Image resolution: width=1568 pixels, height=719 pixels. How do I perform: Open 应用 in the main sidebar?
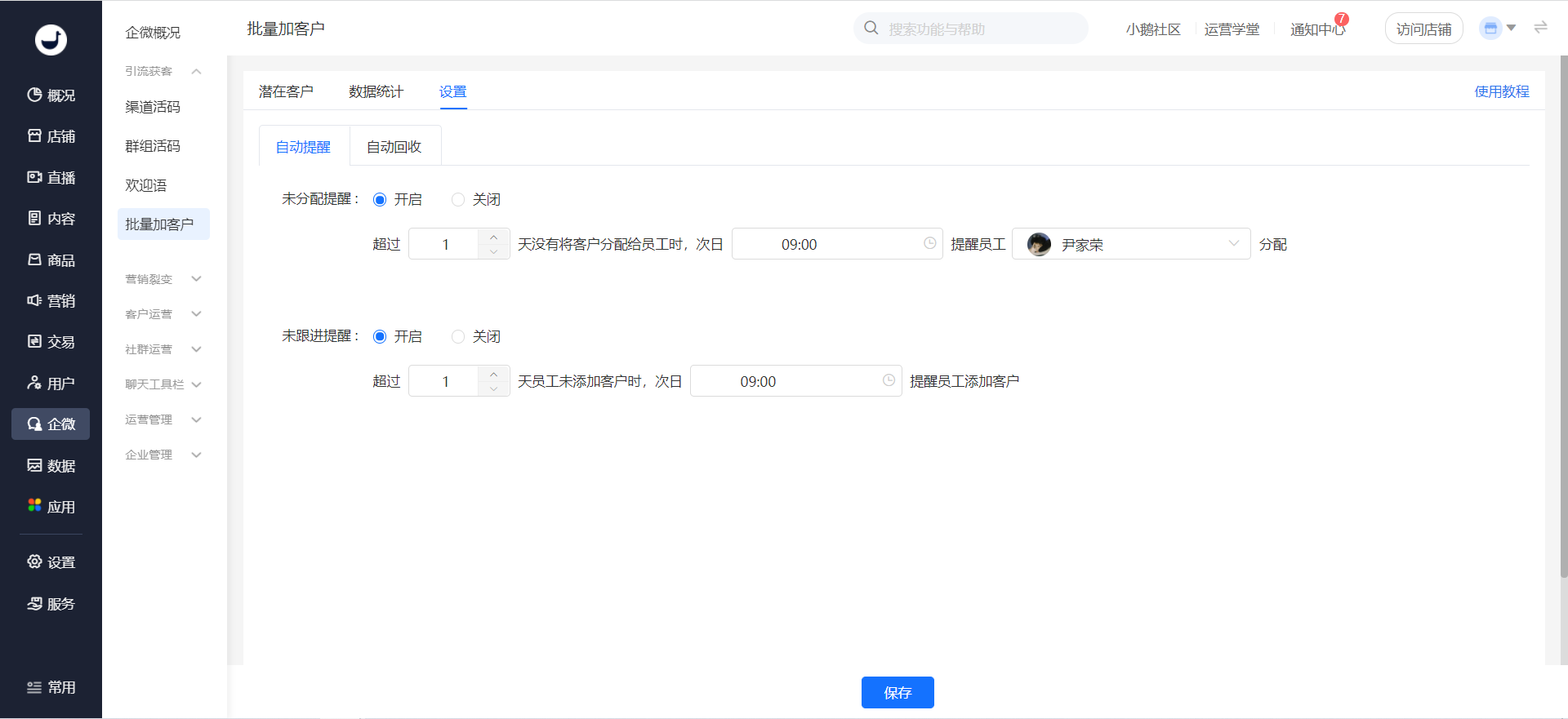pyautogui.click(x=51, y=507)
